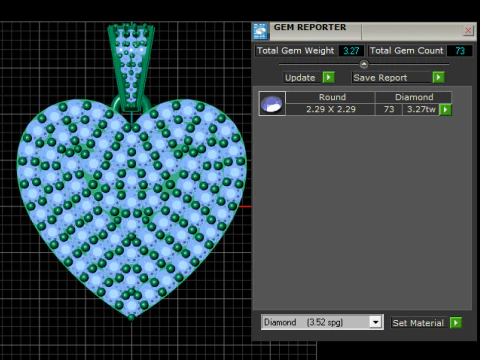
Task: Click the Save Report button label
Action: (x=380, y=78)
